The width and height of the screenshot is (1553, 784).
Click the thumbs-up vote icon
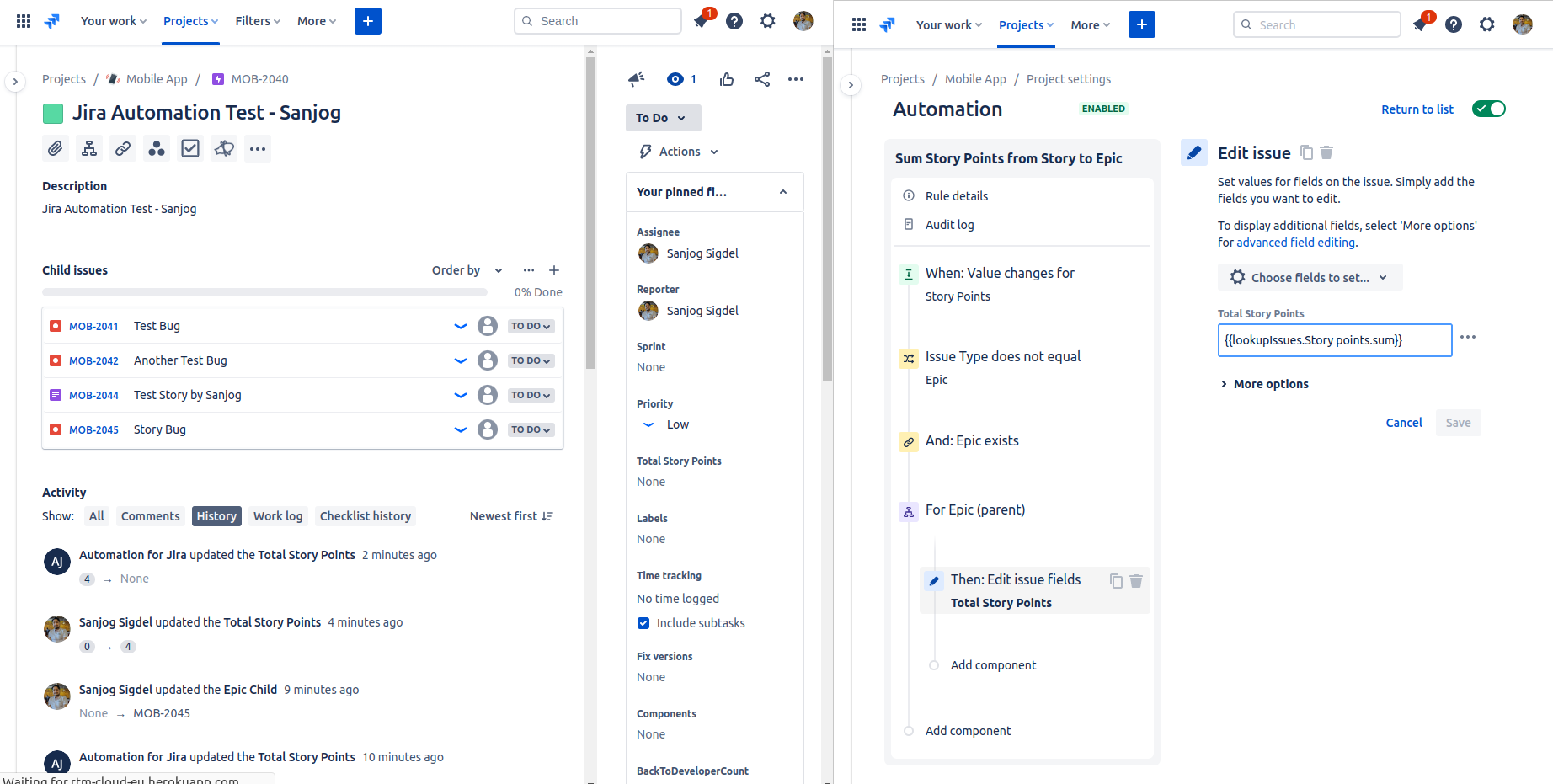[x=727, y=79]
